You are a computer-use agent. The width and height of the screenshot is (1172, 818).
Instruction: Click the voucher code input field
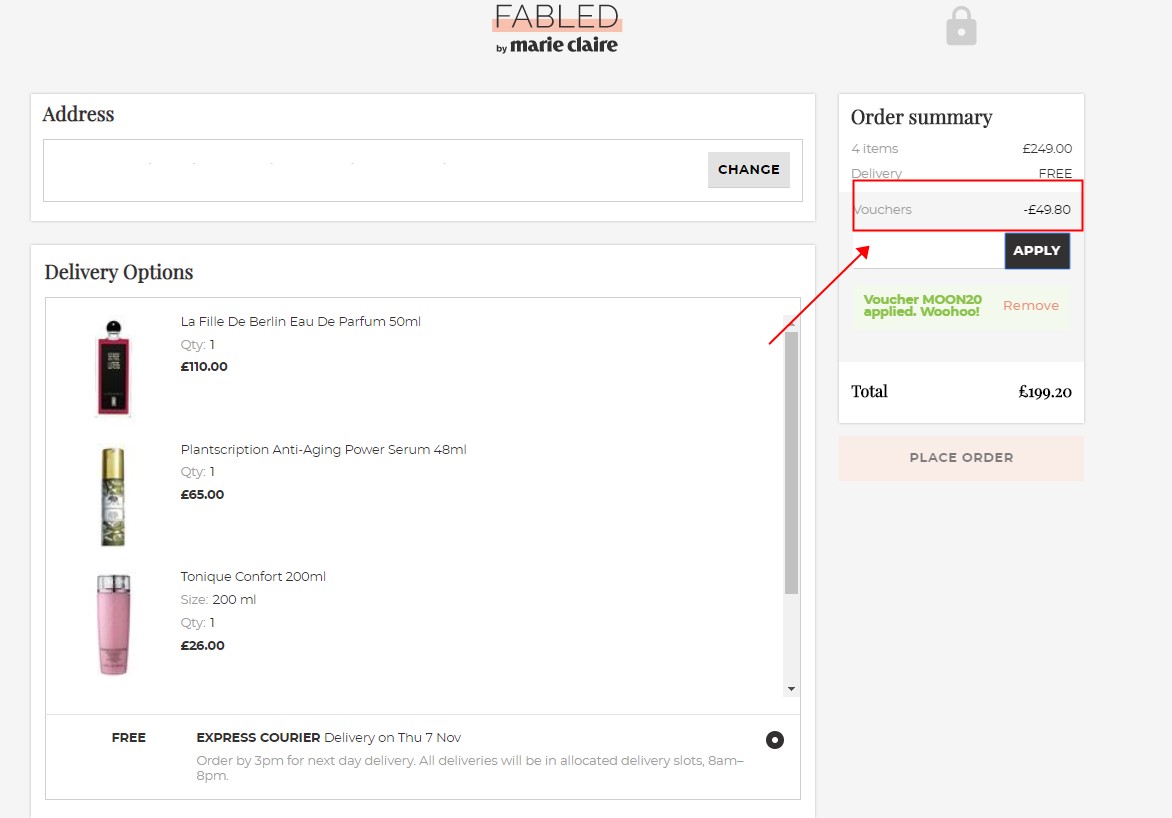[928, 250]
